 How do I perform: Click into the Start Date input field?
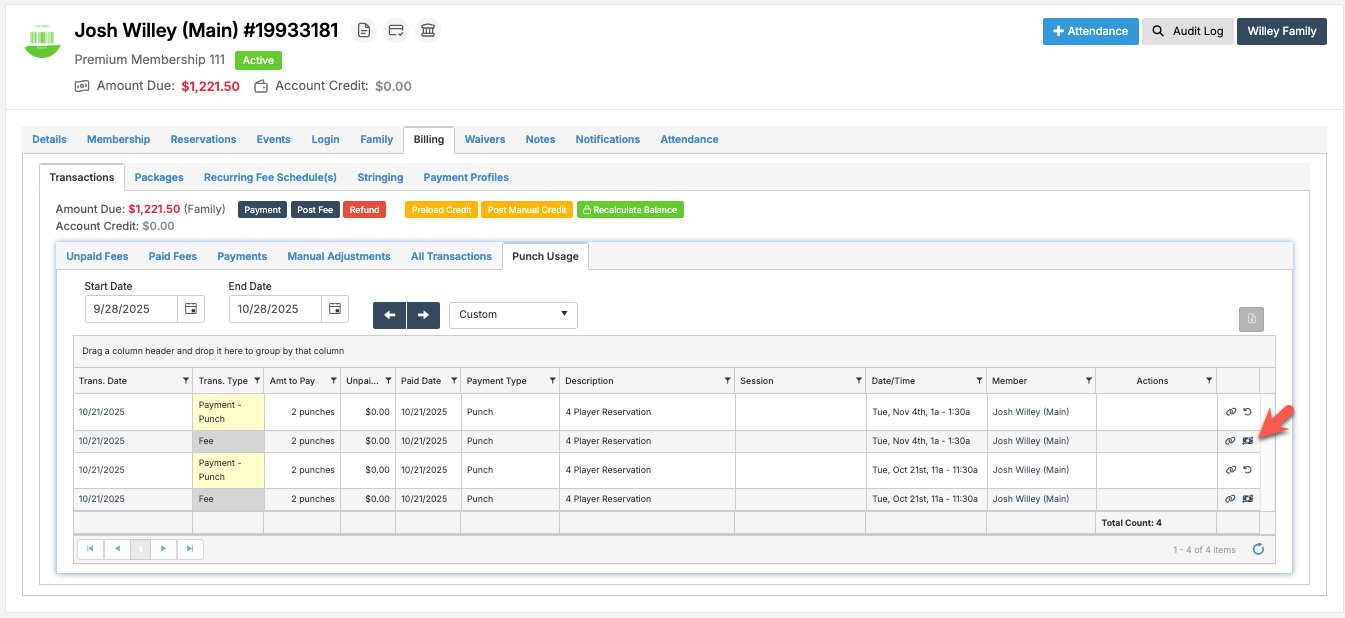coord(131,309)
